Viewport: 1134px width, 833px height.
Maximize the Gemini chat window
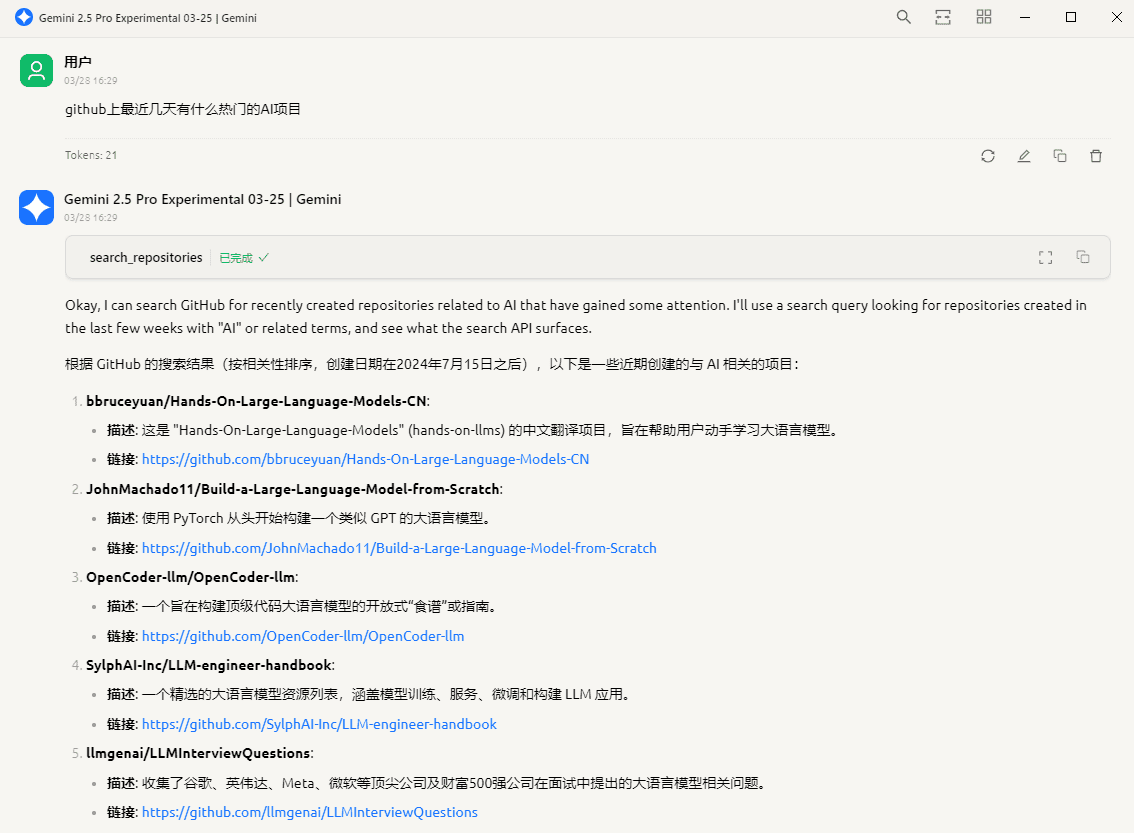click(x=1071, y=17)
